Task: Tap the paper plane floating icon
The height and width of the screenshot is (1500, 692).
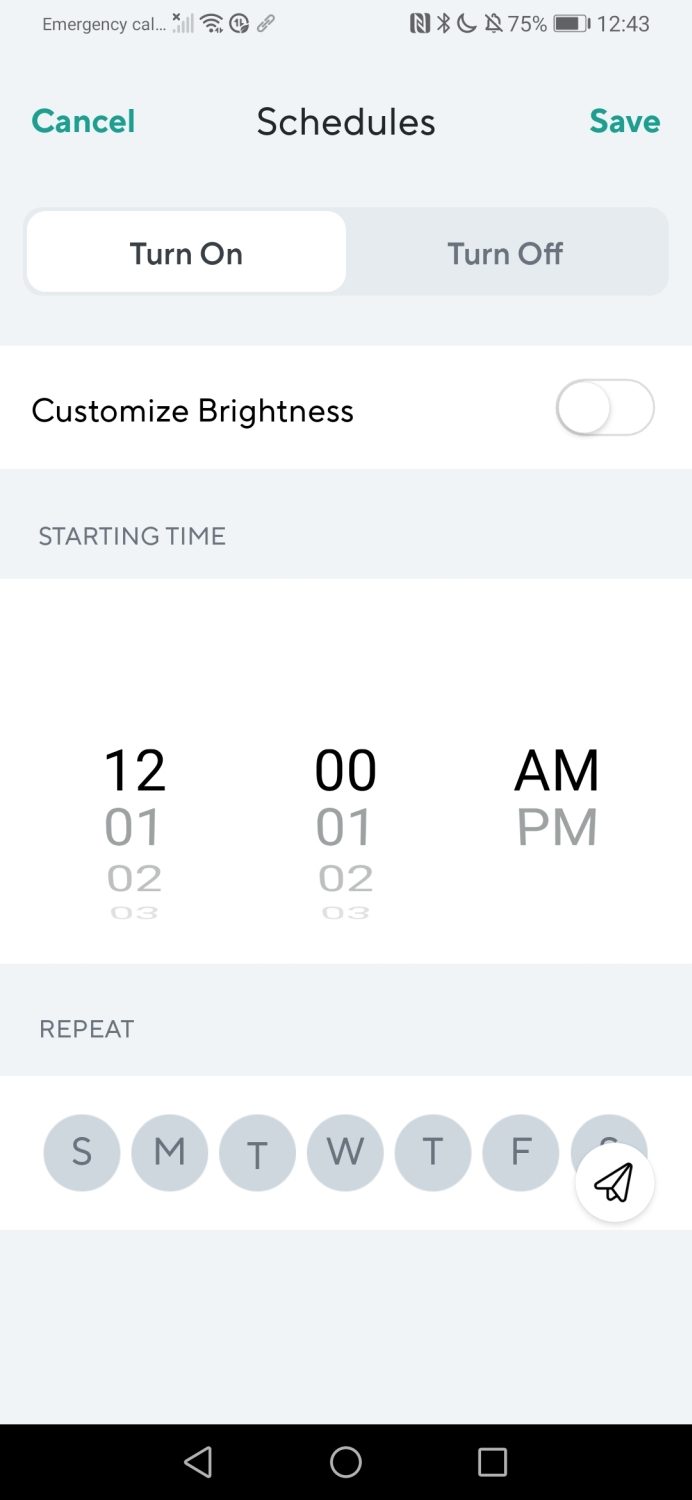Action: tap(615, 1182)
